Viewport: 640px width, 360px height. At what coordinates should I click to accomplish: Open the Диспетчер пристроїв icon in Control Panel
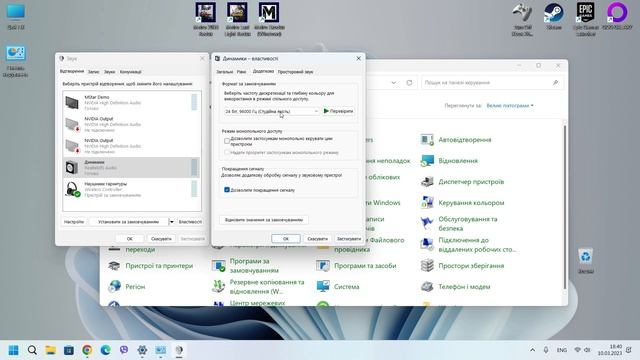point(427,182)
